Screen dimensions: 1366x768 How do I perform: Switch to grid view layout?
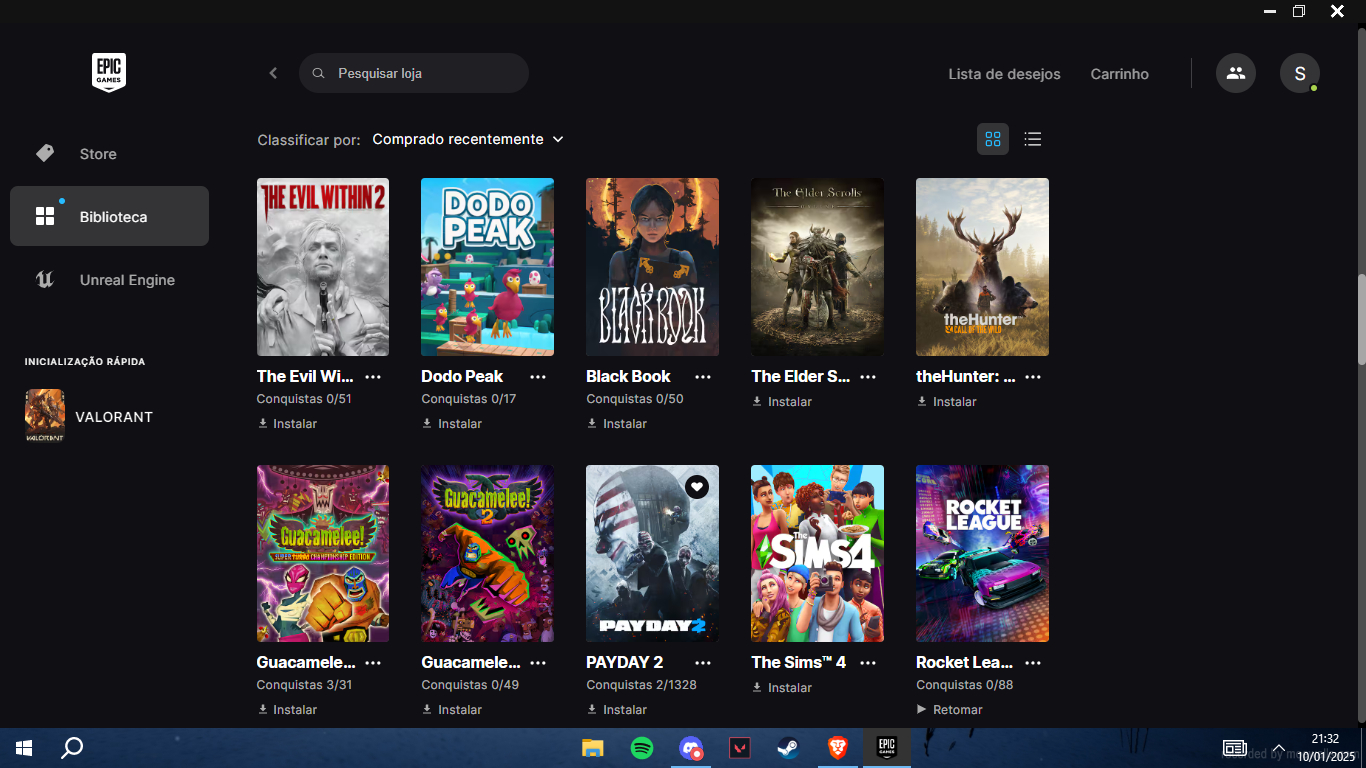(x=993, y=139)
